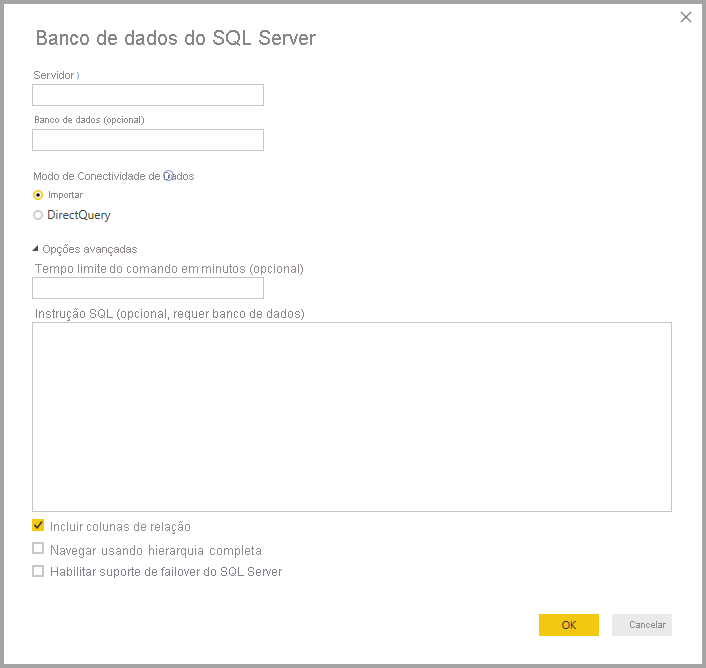Click the OK button

point(569,625)
